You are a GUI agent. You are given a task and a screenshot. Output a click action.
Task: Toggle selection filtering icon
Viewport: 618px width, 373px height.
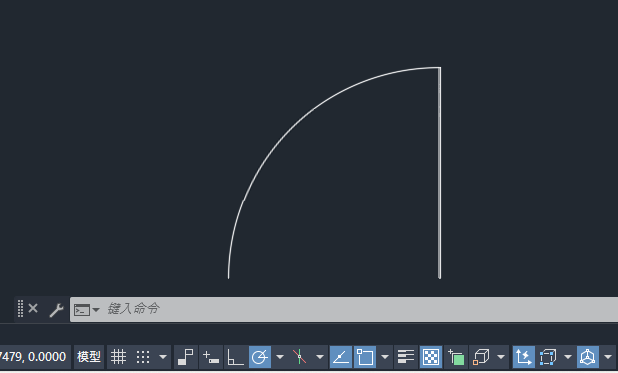pyautogui.click(x=548, y=357)
